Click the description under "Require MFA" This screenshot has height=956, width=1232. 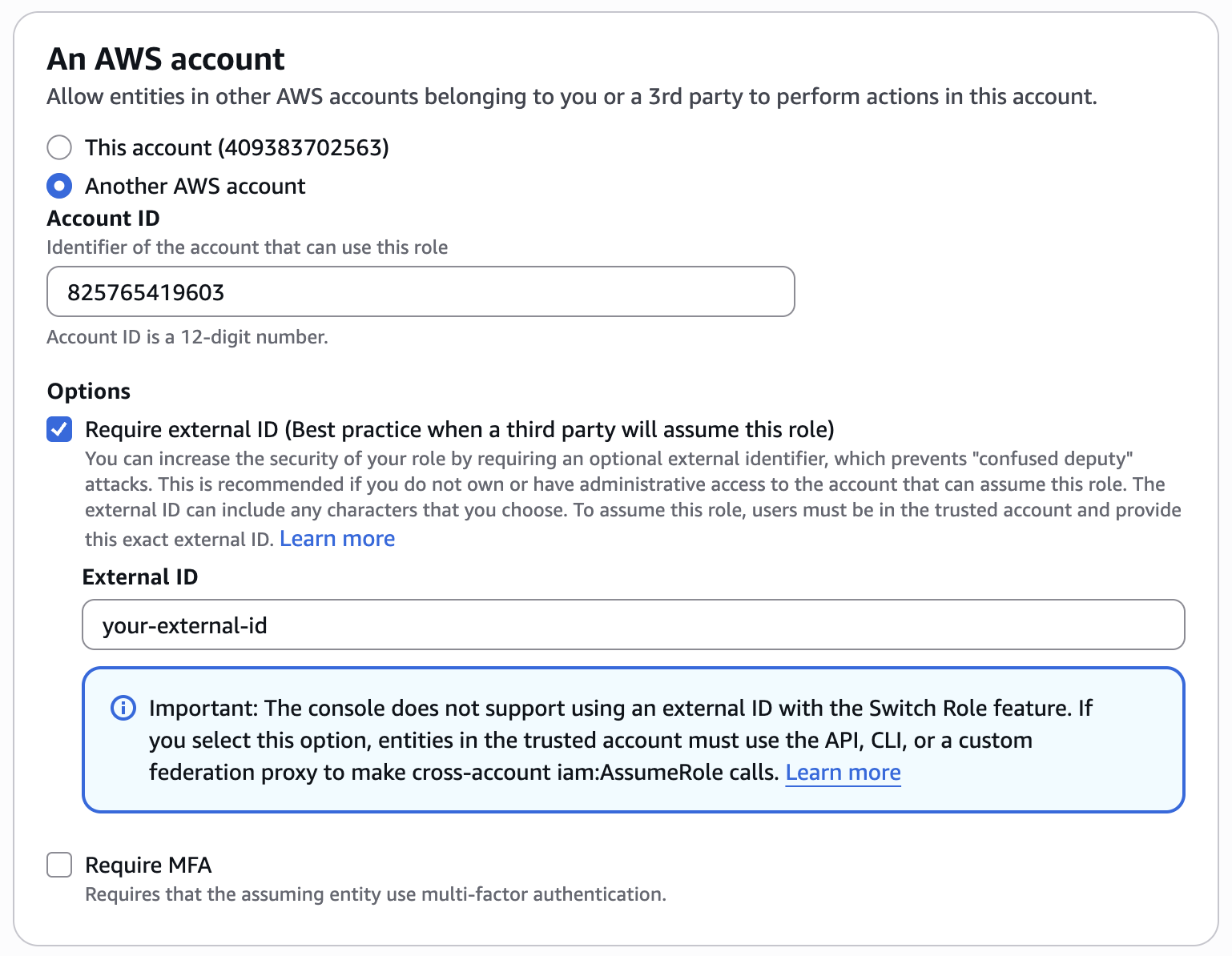coord(375,894)
